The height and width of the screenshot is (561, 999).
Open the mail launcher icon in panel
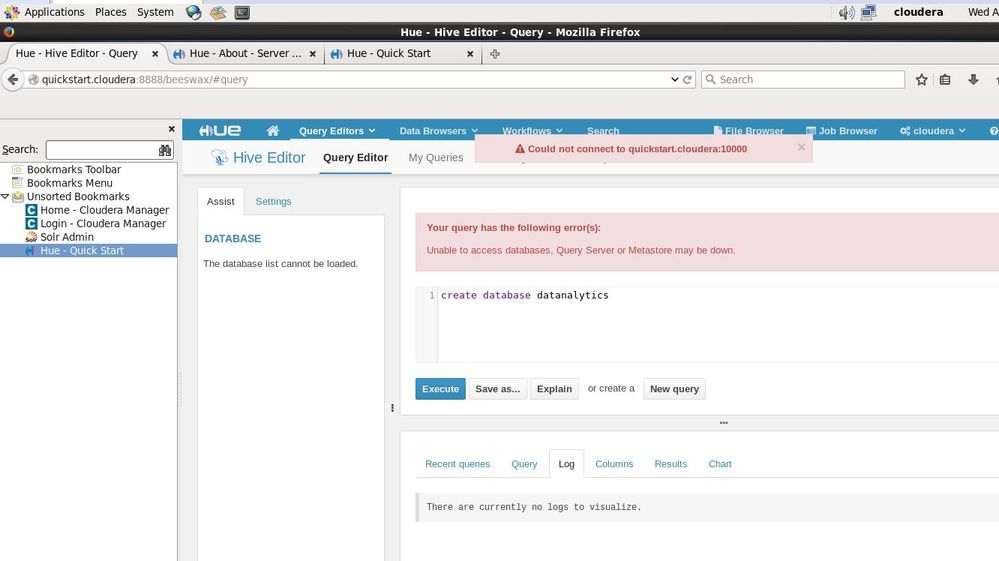click(218, 12)
